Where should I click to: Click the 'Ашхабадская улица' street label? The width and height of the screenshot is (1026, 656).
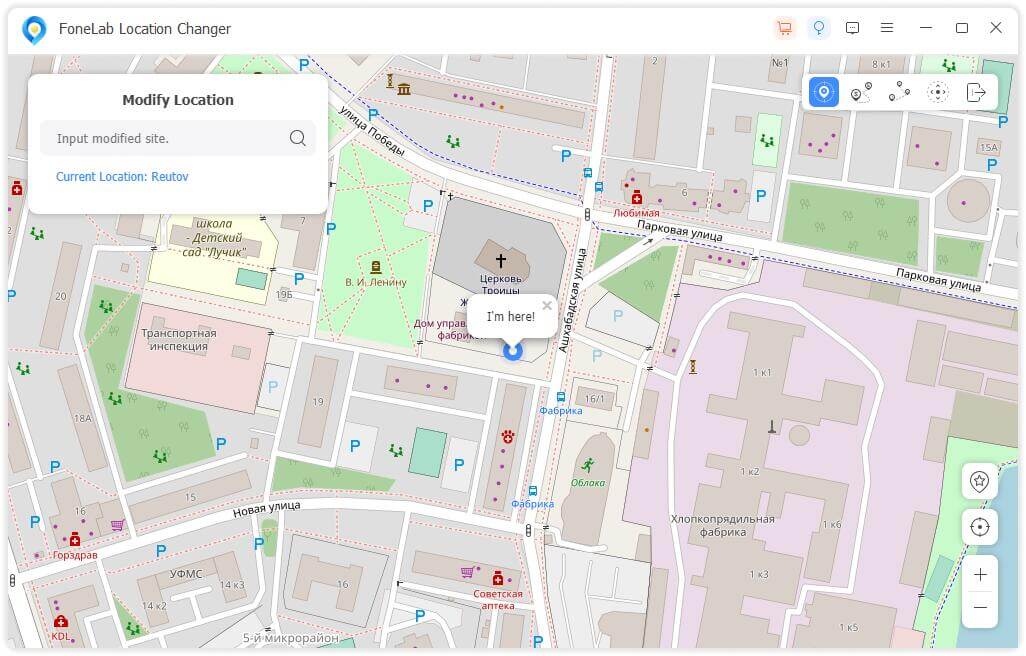[x=571, y=300]
